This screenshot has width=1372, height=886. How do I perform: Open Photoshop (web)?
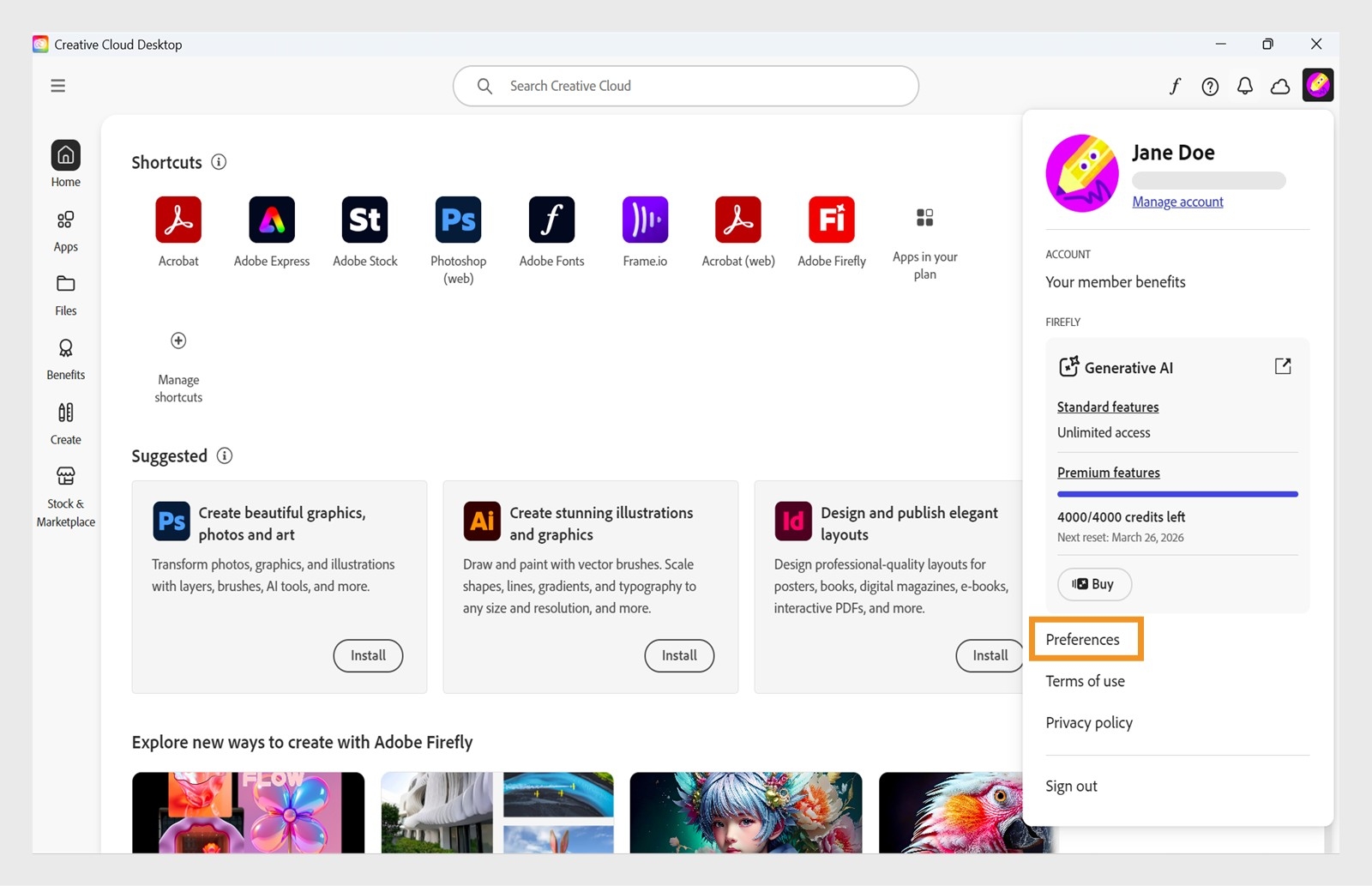pos(457,220)
